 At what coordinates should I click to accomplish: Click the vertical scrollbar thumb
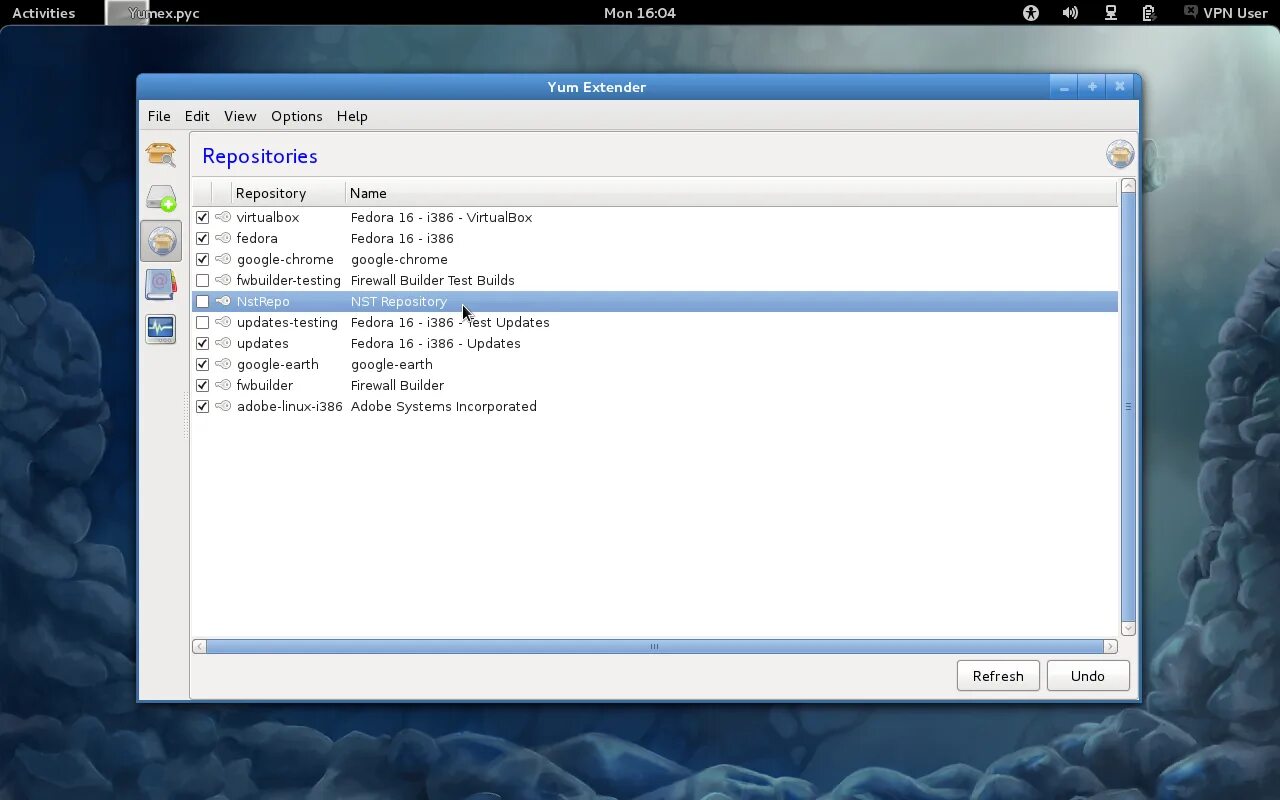pyautogui.click(x=1128, y=407)
